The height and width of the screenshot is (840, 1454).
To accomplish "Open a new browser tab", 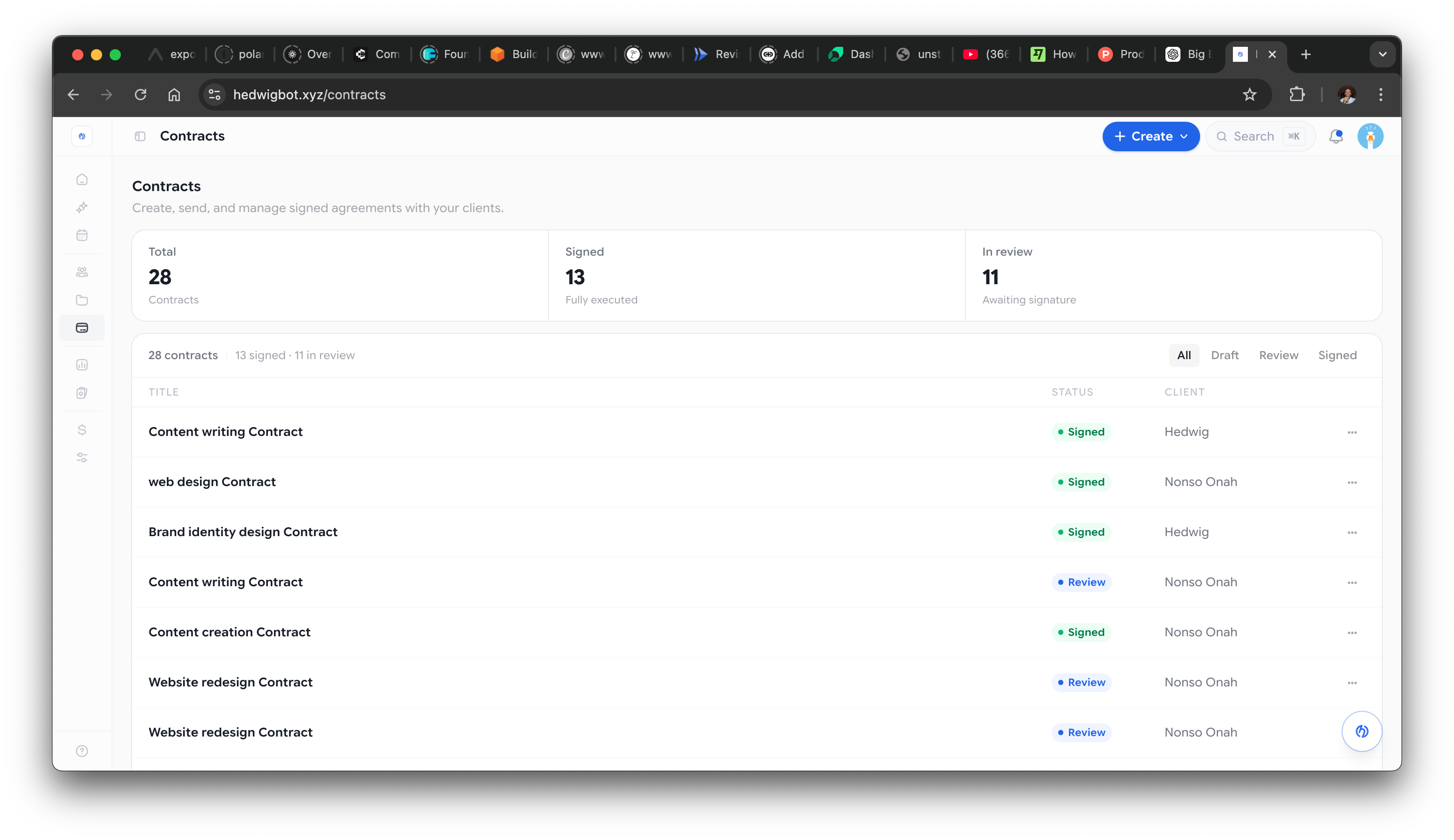I will pyautogui.click(x=1306, y=54).
